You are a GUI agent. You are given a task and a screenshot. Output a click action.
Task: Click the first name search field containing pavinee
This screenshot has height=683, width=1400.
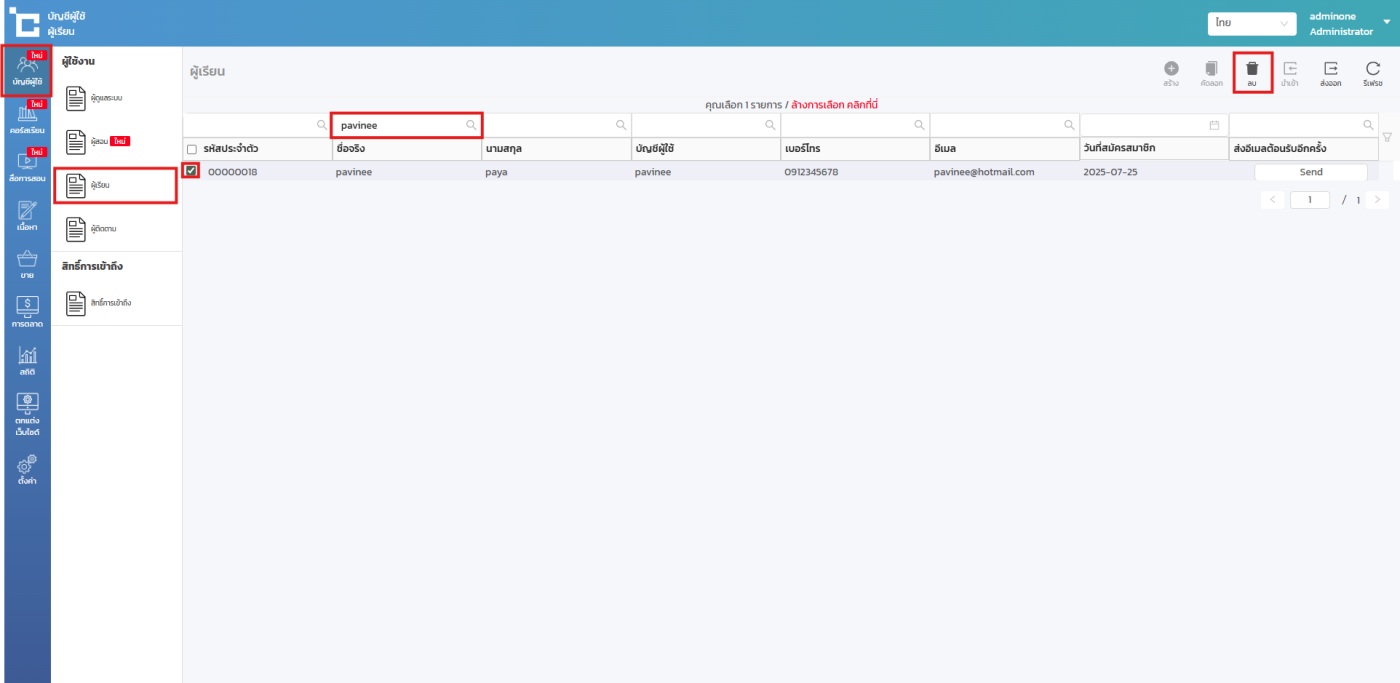click(x=400, y=125)
